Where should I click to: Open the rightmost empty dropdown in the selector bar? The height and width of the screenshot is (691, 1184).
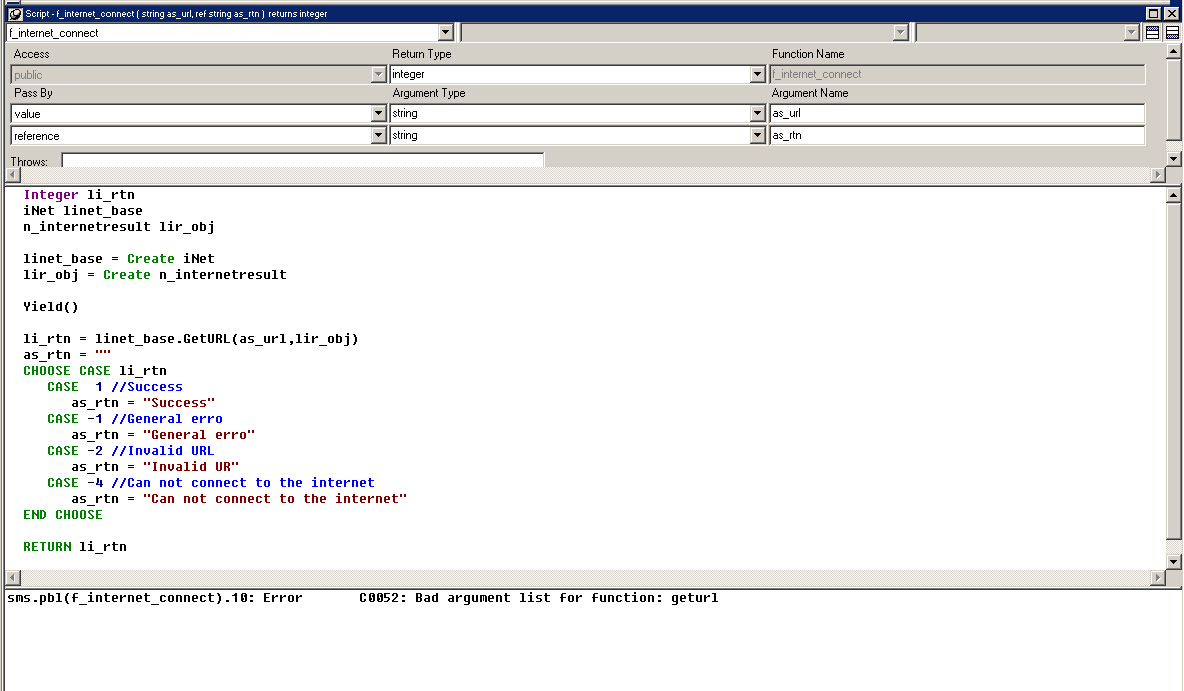(1131, 32)
